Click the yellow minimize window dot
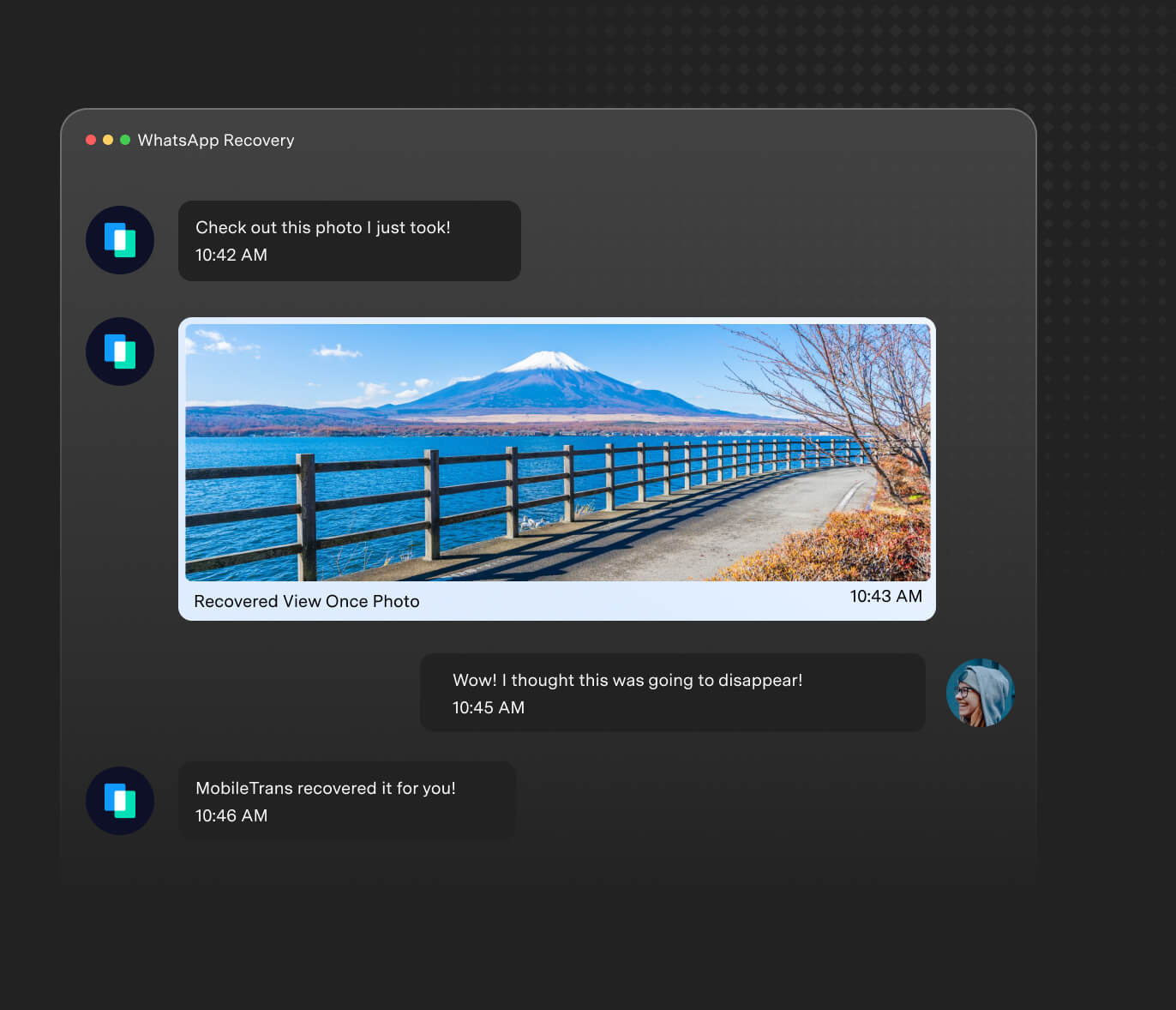 pos(108,140)
